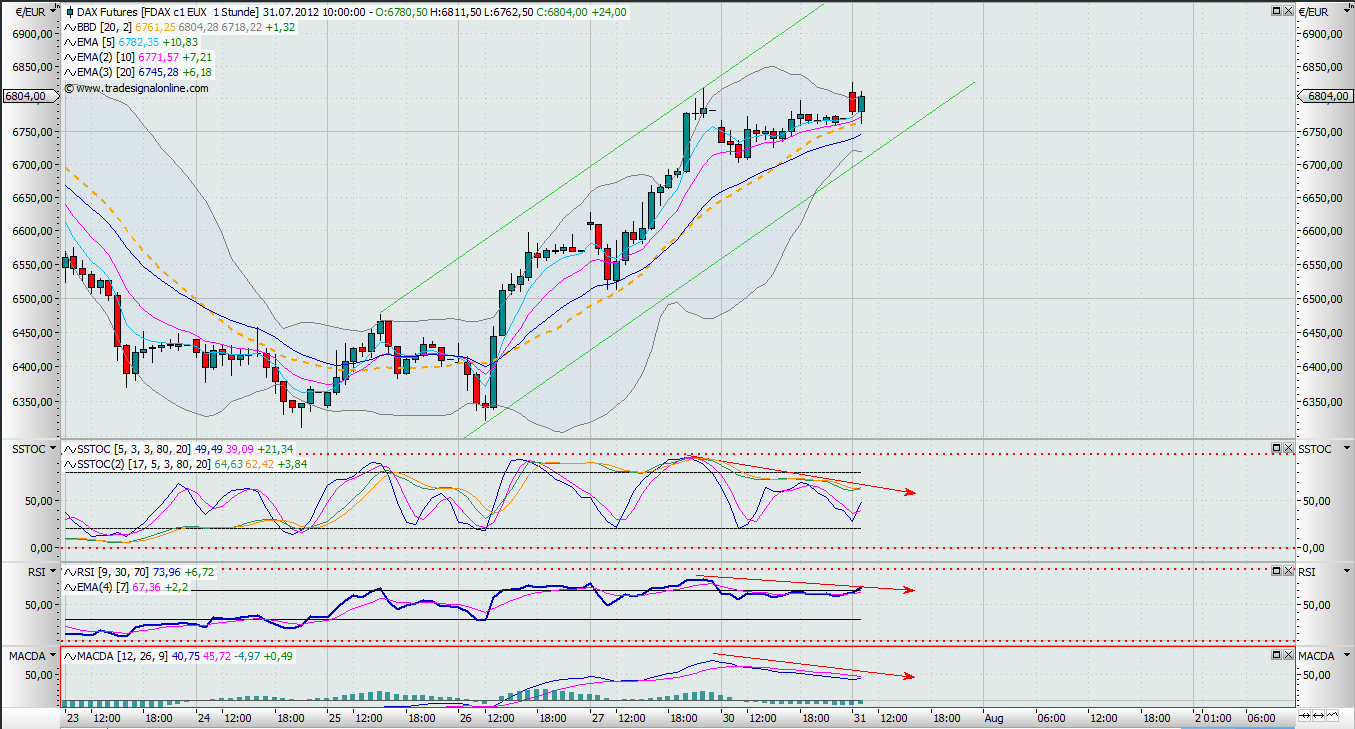Click the BBD indicator wave icon

point(69,27)
